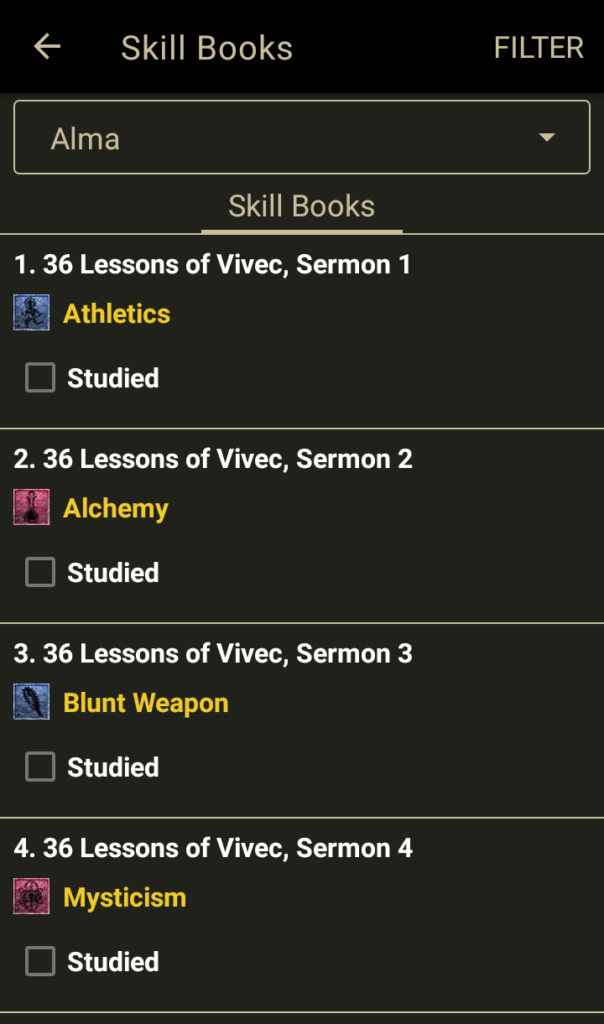Open the Athletics skill link
This screenshot has height=1024, width=604.
(x=117, y=314)
